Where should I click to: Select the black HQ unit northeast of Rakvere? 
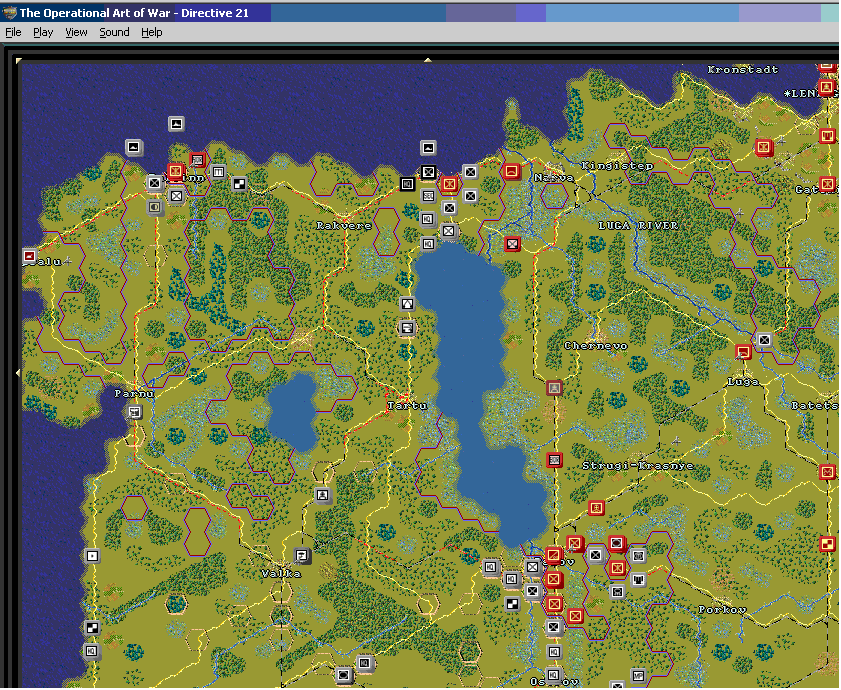(x=408, y=184)
